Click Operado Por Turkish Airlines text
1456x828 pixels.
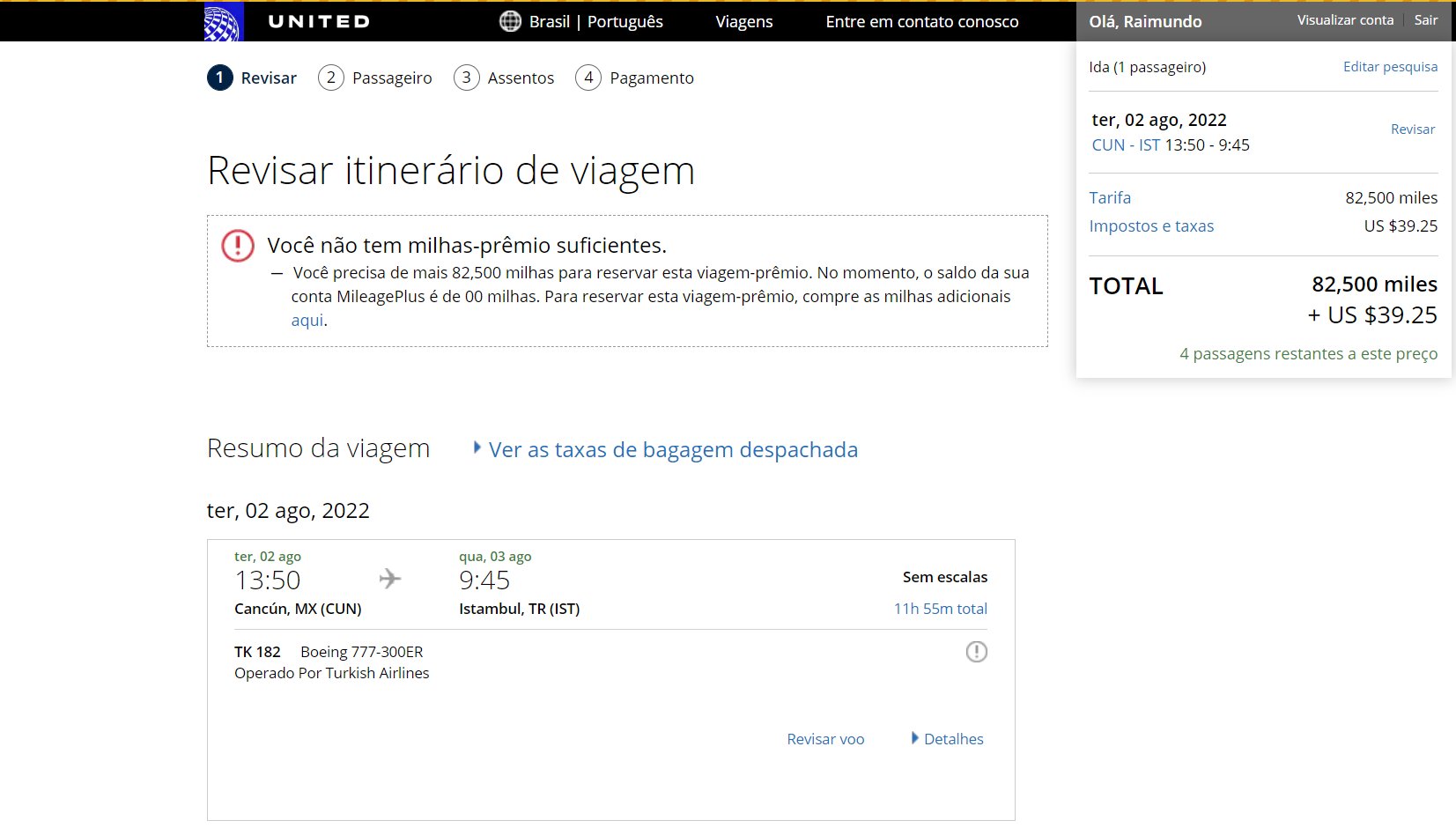point(332,673)
